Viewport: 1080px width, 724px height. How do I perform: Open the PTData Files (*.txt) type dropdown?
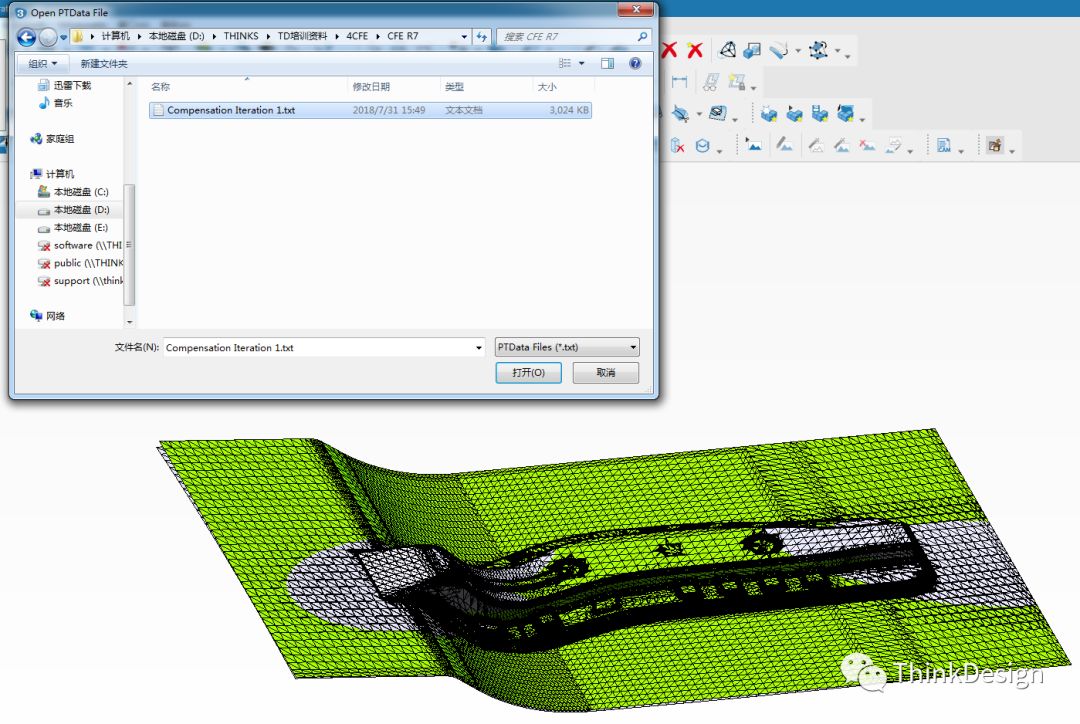(x=567, y=348)
